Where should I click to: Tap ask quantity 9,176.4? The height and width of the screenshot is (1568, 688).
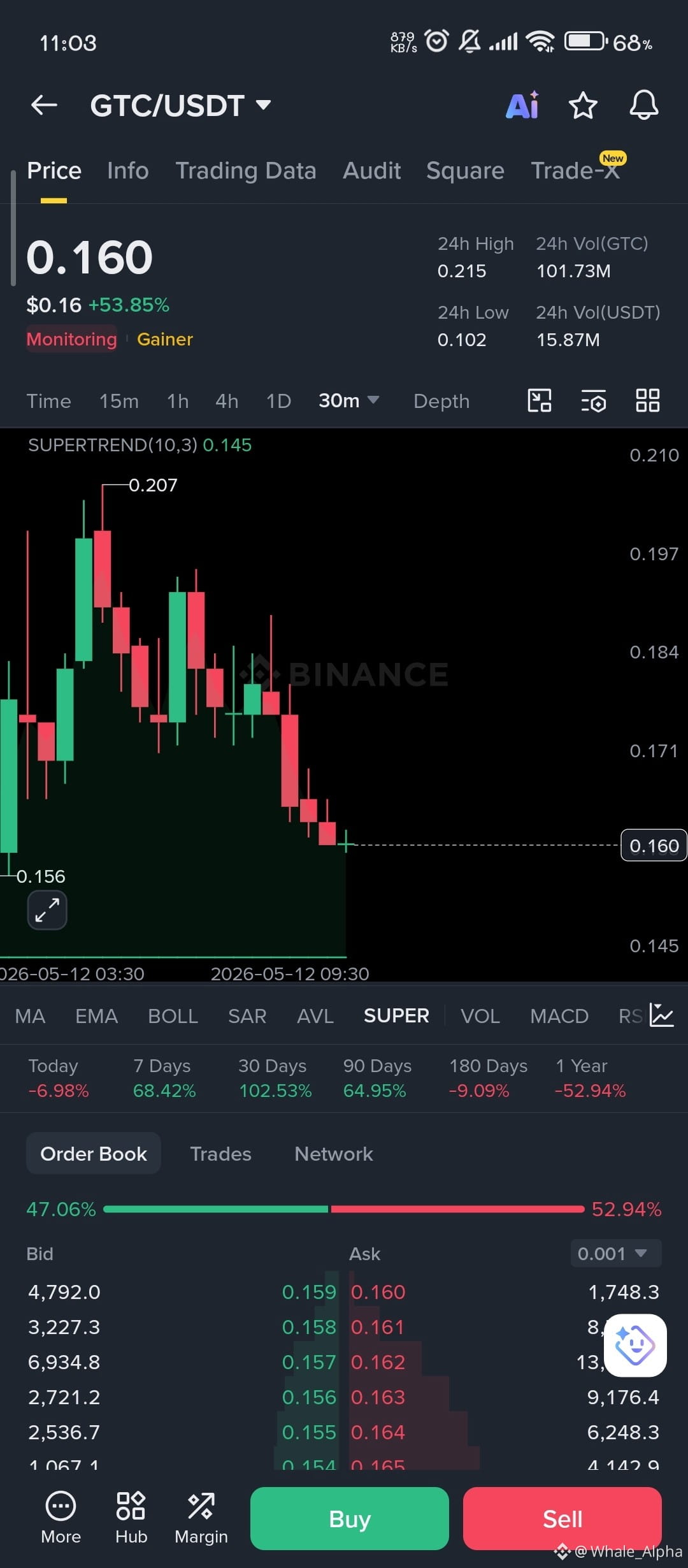pos(623,1397)
